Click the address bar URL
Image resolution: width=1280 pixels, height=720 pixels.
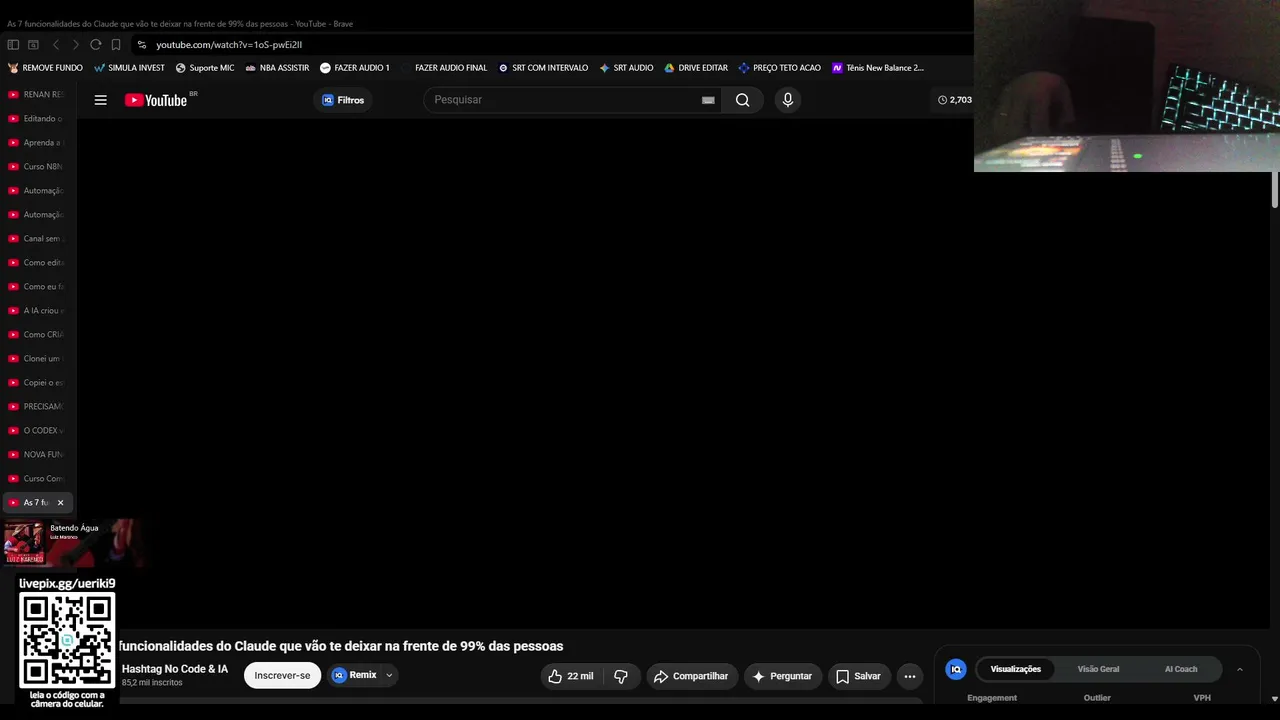point(229,45)
